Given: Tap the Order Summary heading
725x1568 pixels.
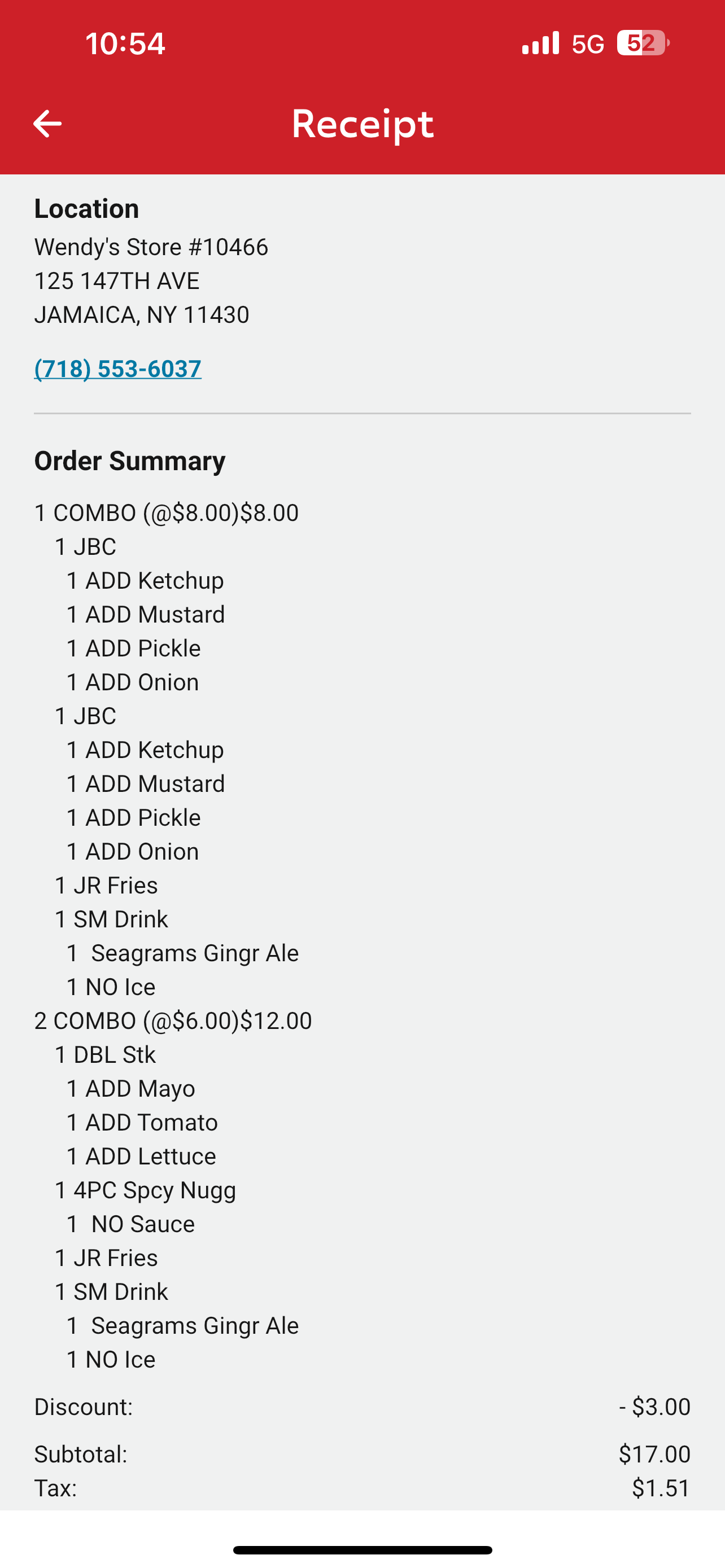Looking at the screenshot, I should (130, 461).
